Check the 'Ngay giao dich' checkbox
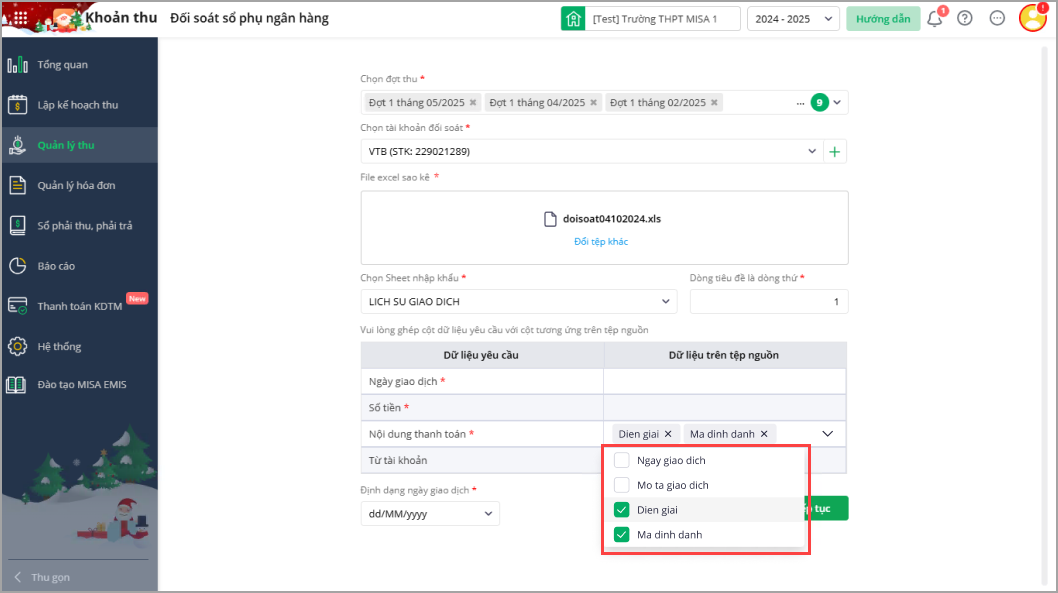This screenshot has height=593, width=1058. [x=621, y=461]
